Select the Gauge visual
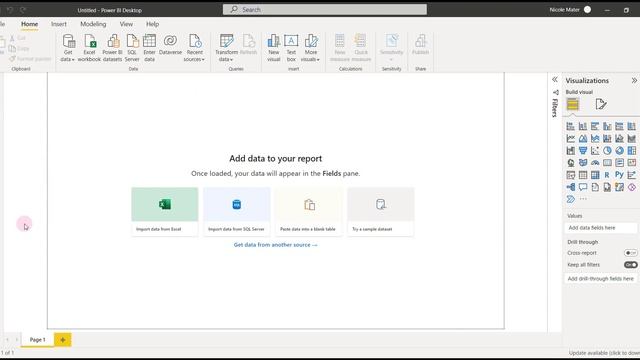This screenshot has width=640, height=360. pos(595,163)
